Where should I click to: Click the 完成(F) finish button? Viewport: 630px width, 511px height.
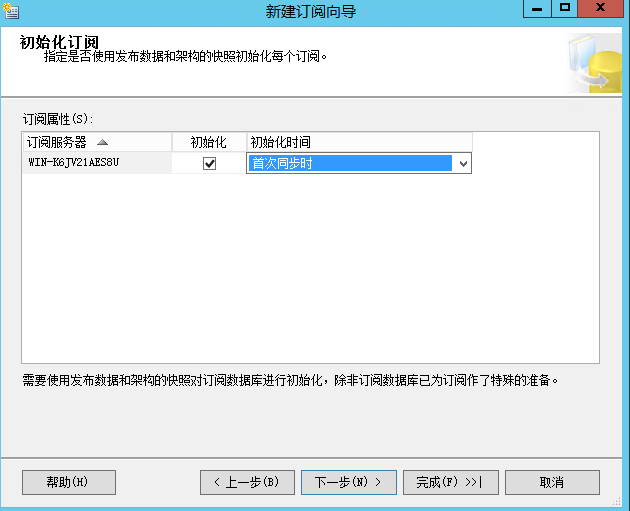(x=451, y=482)
